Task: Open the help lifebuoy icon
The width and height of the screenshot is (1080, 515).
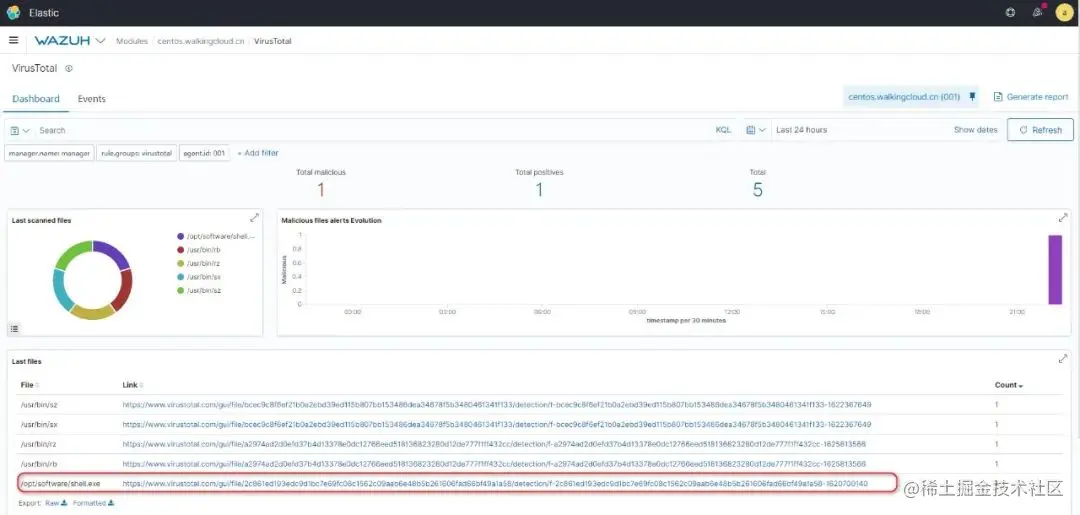Action: point(1010,12)
